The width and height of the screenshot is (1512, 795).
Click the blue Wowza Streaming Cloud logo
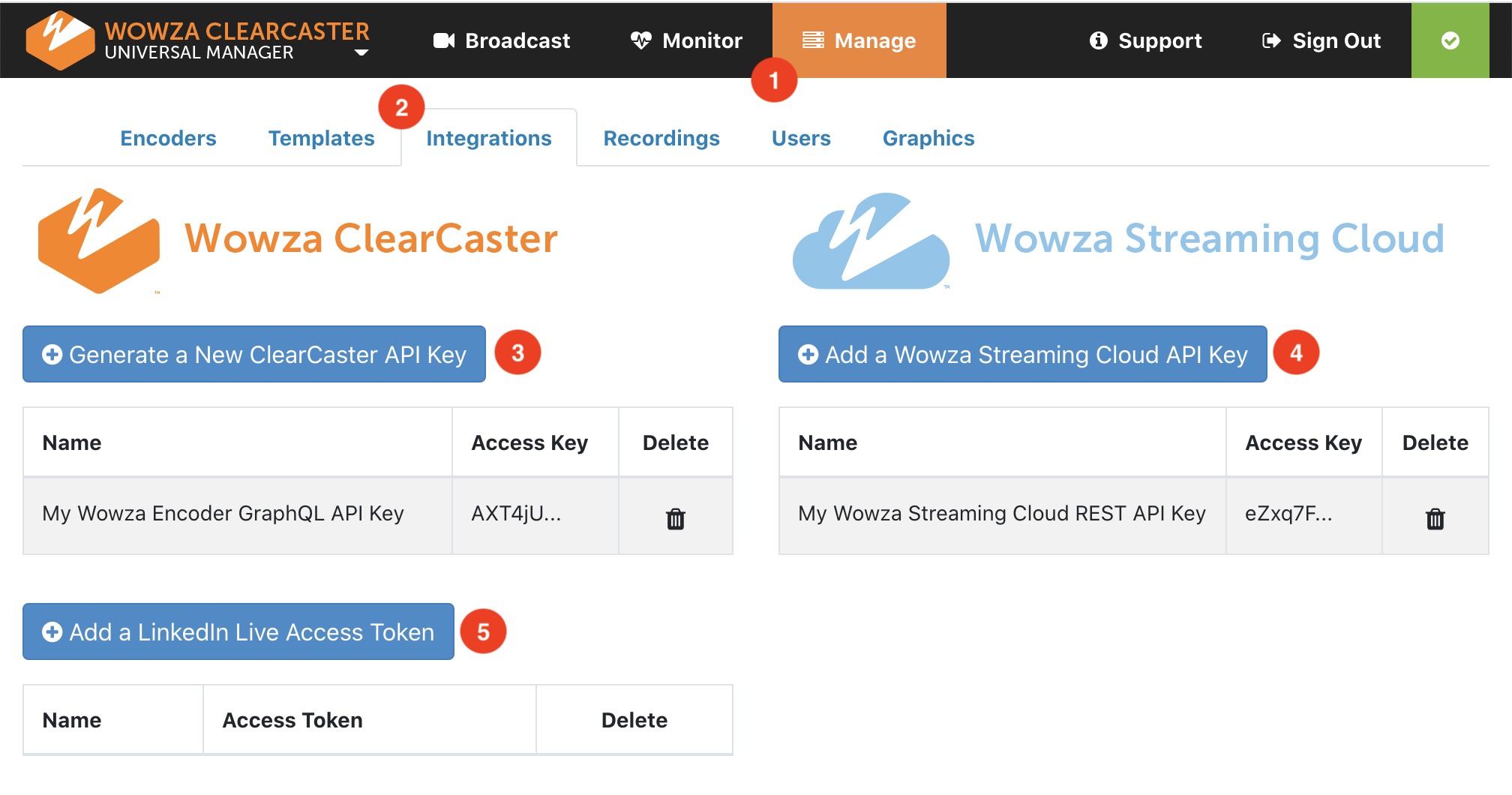(871, 241)
